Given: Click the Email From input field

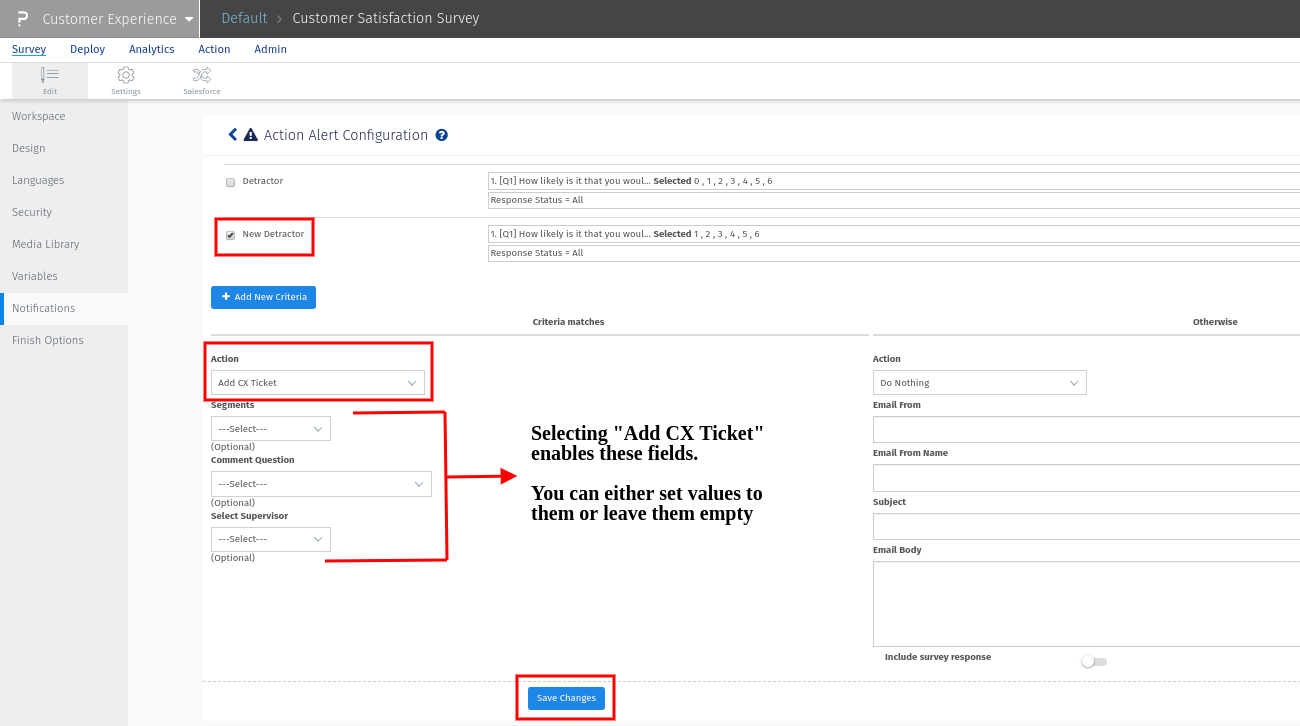Looking at the screenshot, I should click(x=1086, y=430).
